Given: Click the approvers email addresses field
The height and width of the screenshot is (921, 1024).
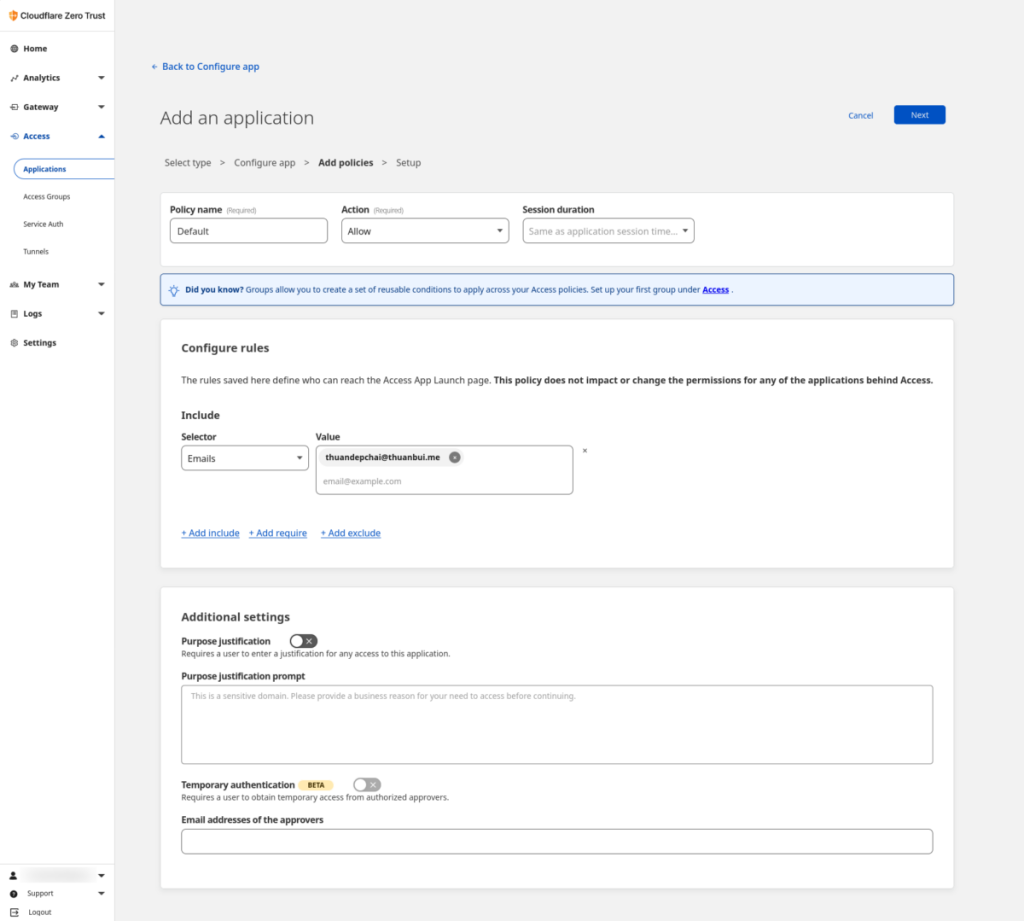Looking at the screenshot, I should click(557, 841).
